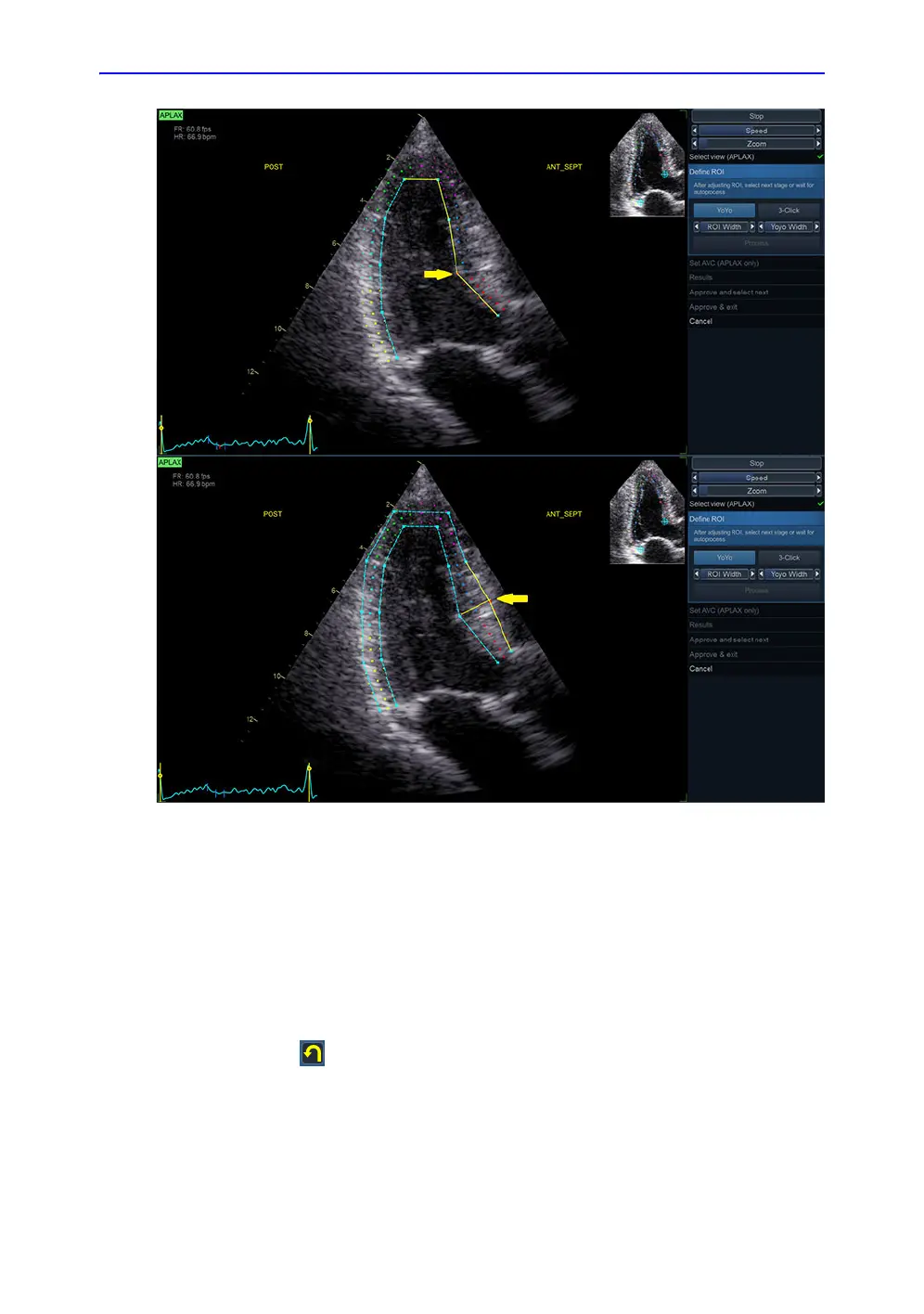Screen dimensions: 924x1314
Task: Click the green checkmark beside Select view, upper panel
Action: pyautogui.click(x=819, y=157)
